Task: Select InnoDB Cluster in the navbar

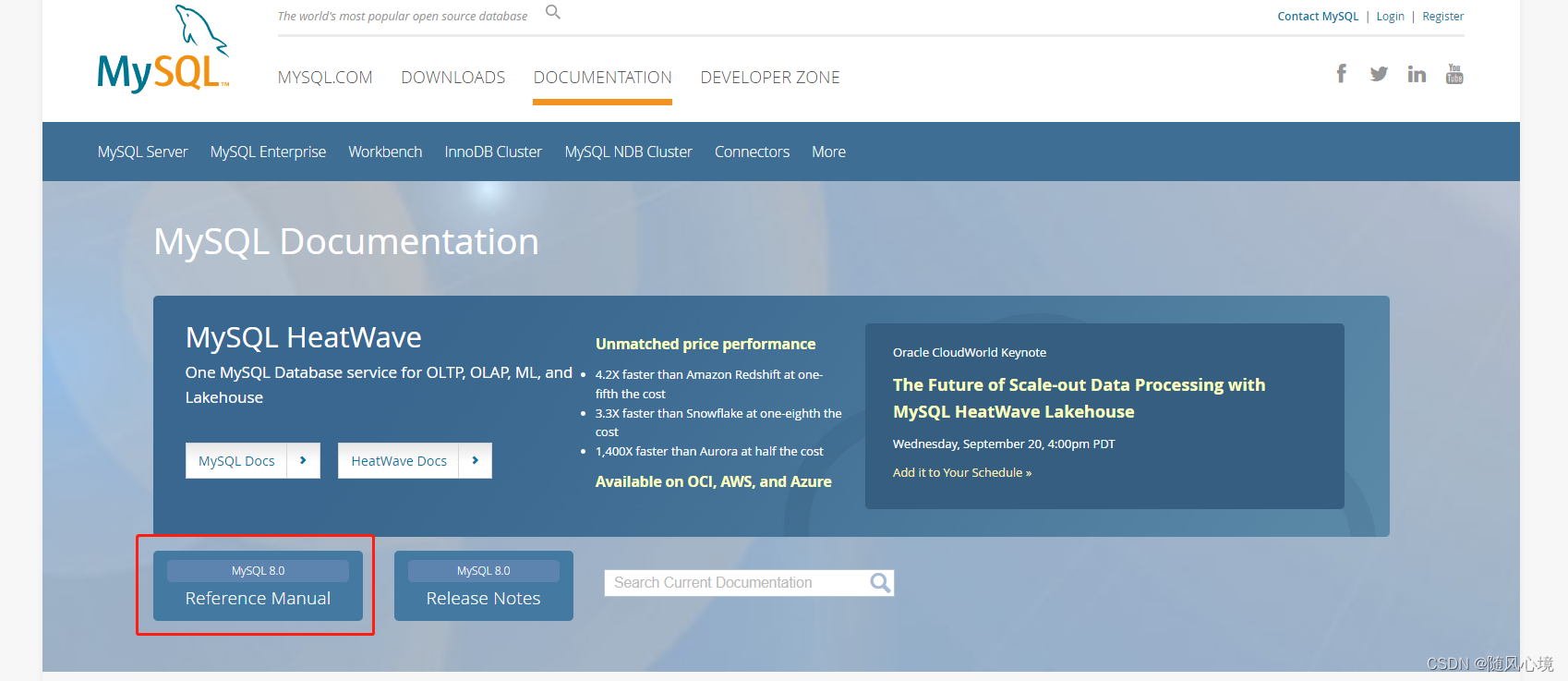Action: pyautogui.click(x=493, y=152)
